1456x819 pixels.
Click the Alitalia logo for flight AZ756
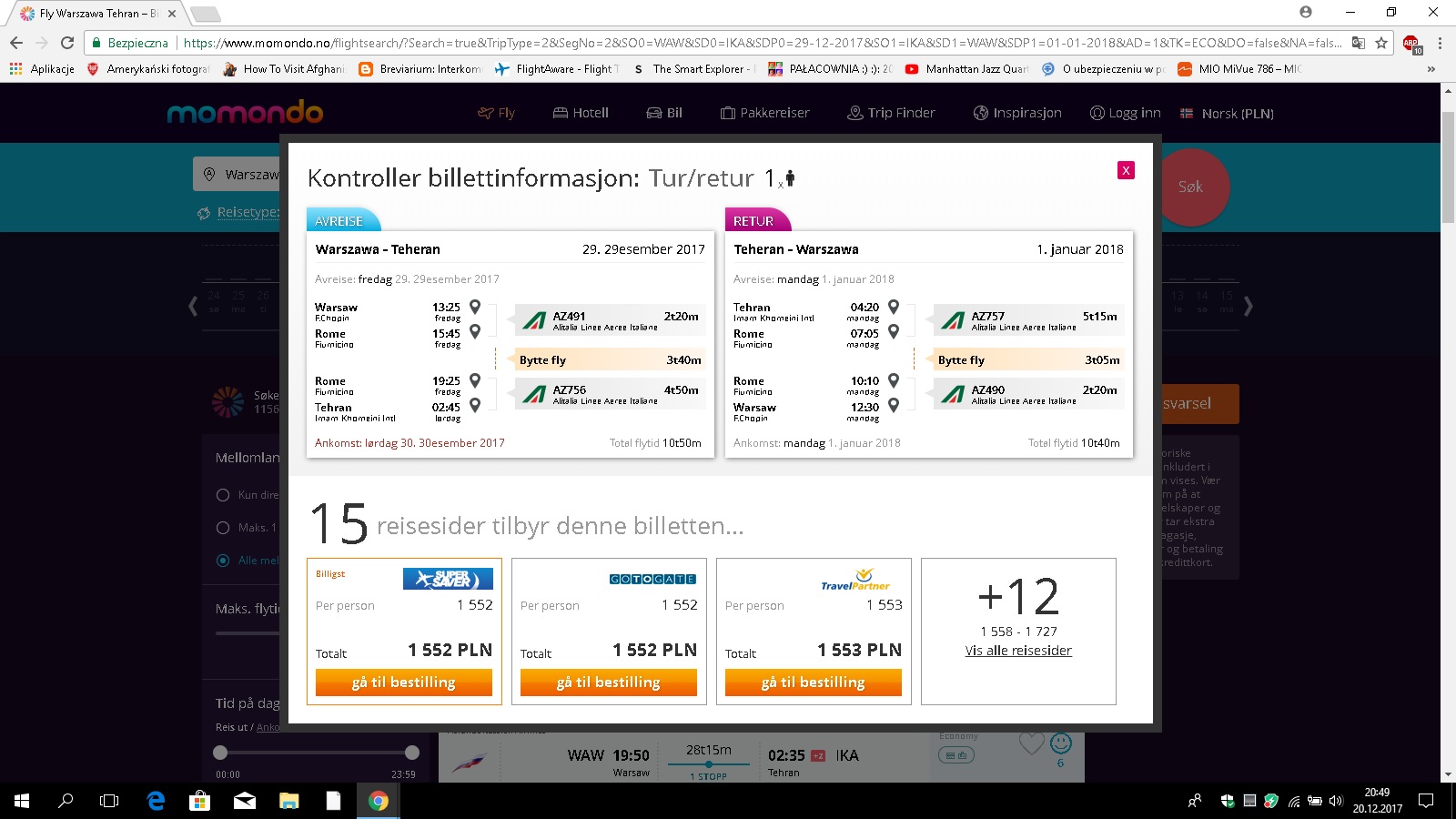pos(534,394)
